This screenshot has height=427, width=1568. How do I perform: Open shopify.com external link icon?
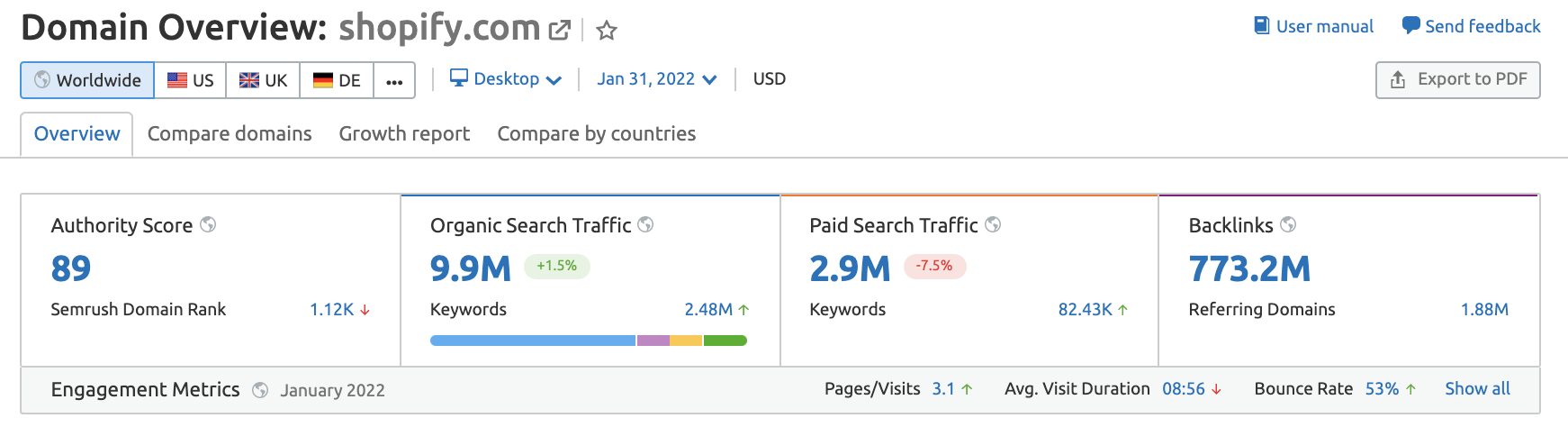click(559, 31)
